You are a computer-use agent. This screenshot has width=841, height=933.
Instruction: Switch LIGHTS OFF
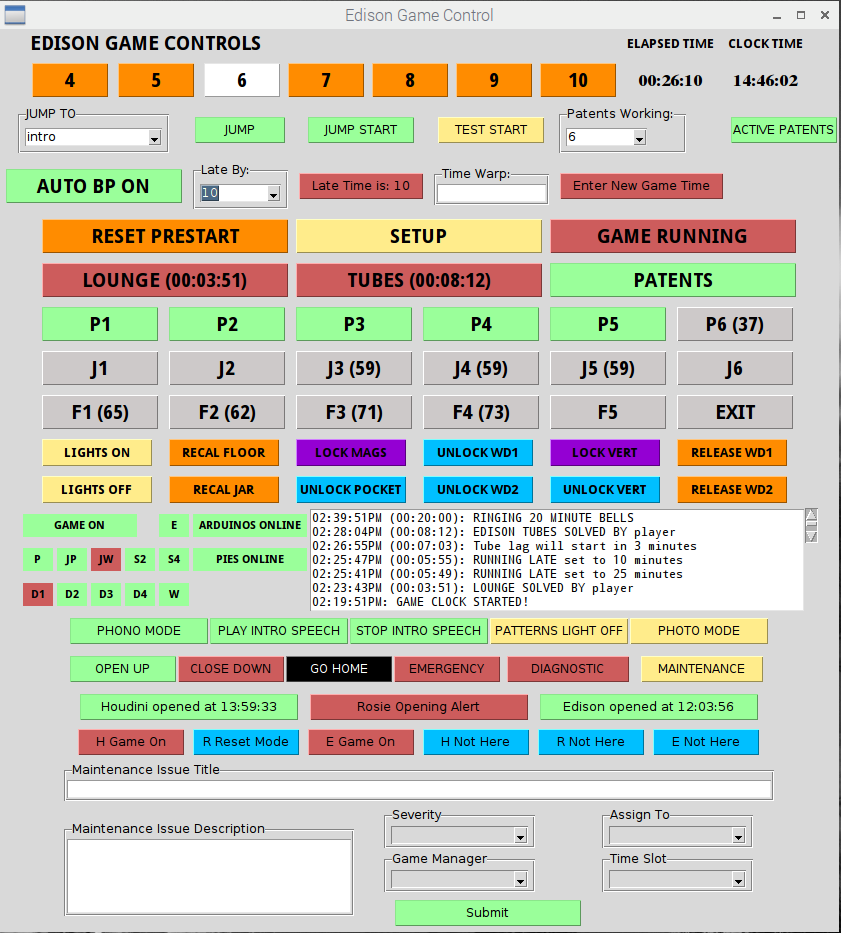tap(96, 489)
